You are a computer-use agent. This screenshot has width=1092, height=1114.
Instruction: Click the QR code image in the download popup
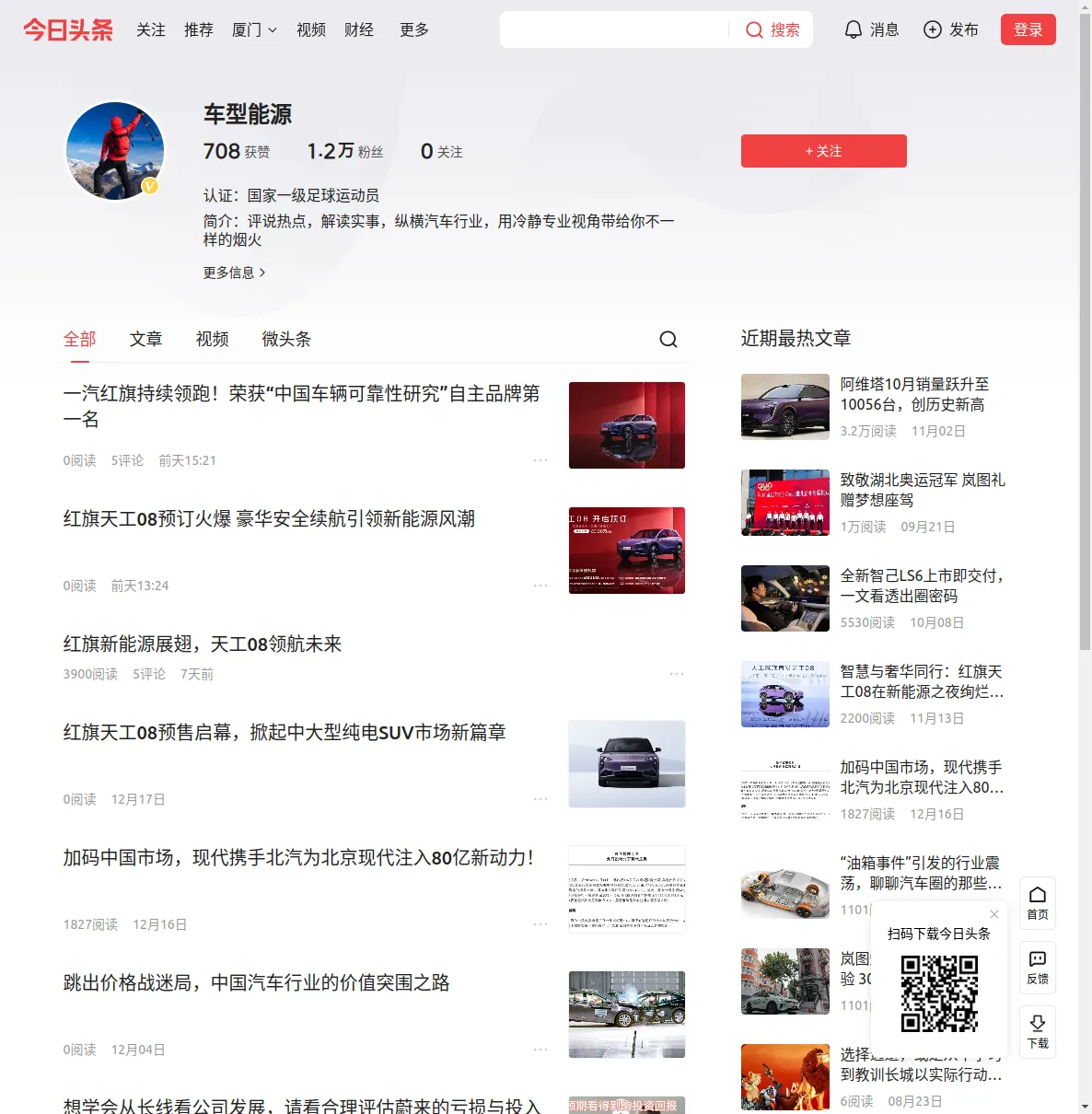click(939, 993)
